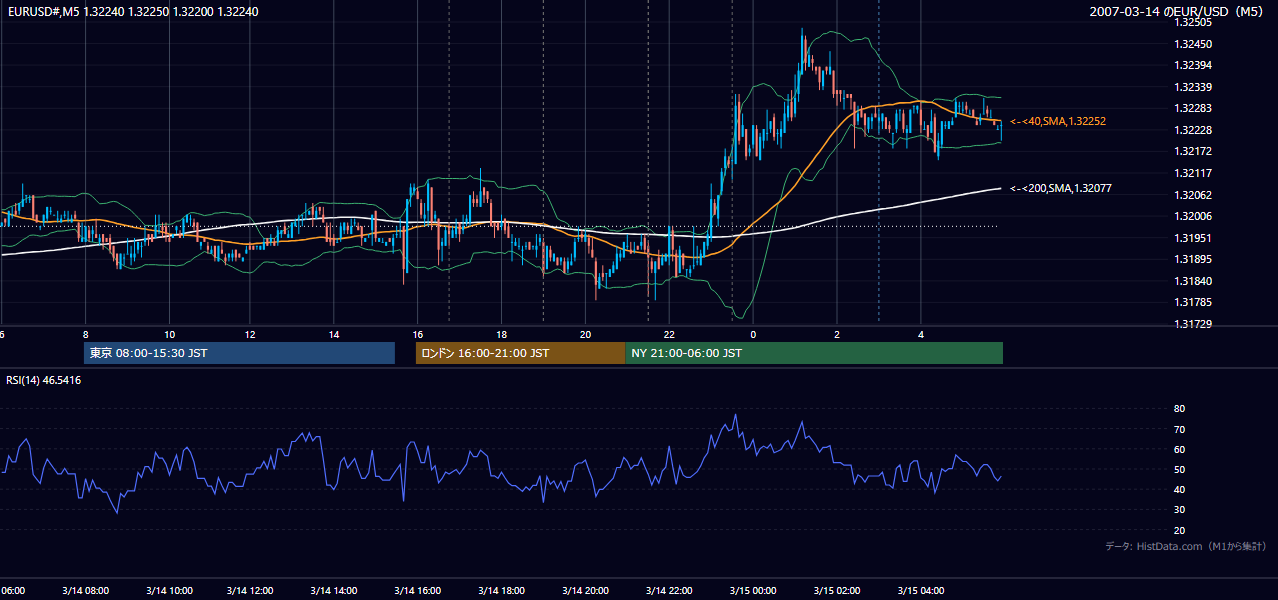
Task: Click the 1.32172 price axis label
Action: pyautogui.click(x=1193, y=151)
